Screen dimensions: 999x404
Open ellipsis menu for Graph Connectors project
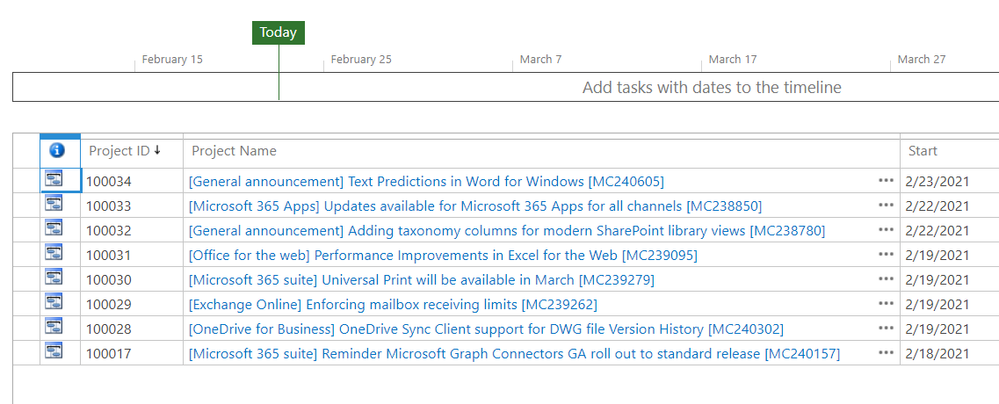coord(885,353)
